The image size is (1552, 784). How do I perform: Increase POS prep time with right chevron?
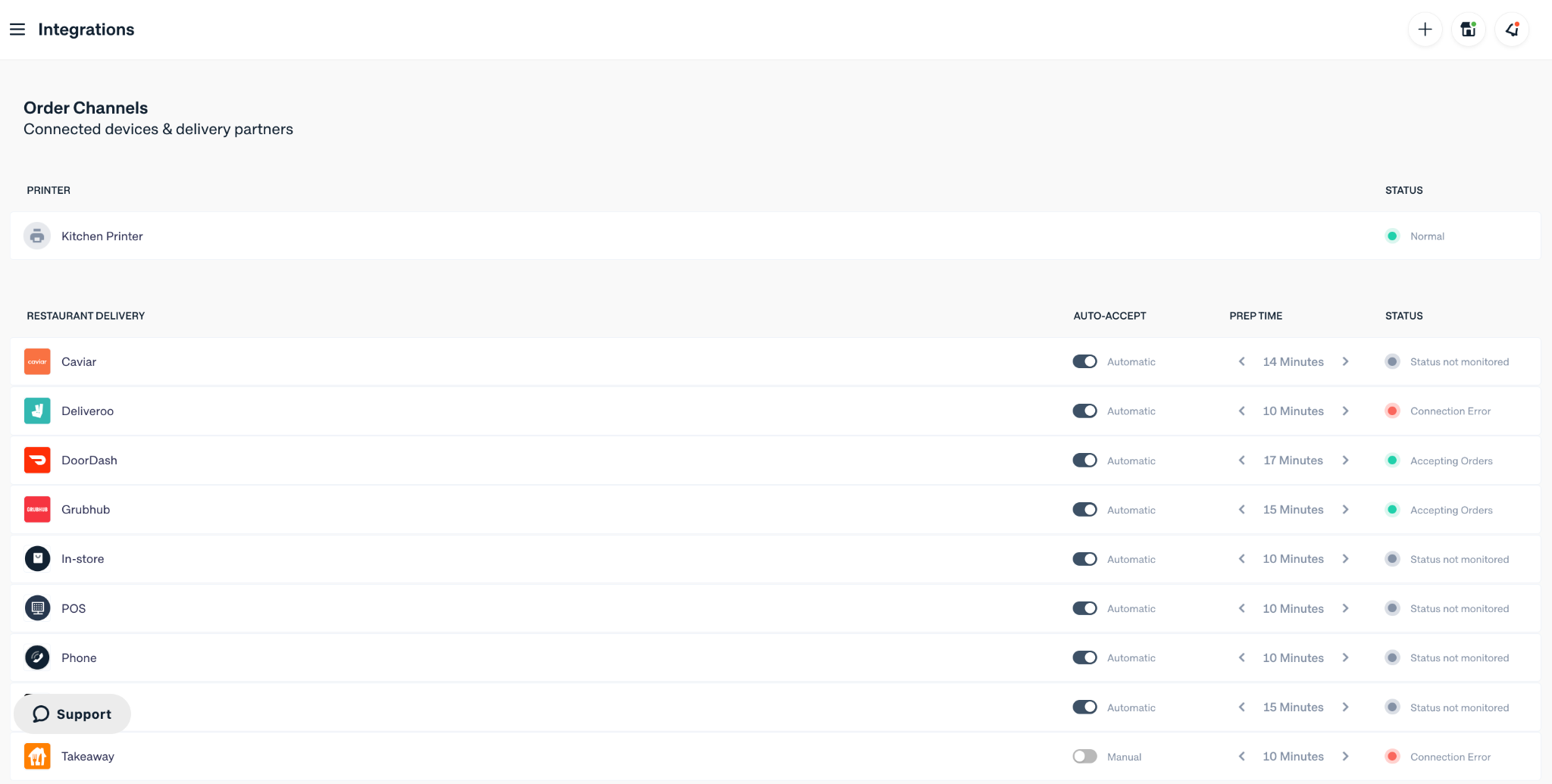[1345, 608]
